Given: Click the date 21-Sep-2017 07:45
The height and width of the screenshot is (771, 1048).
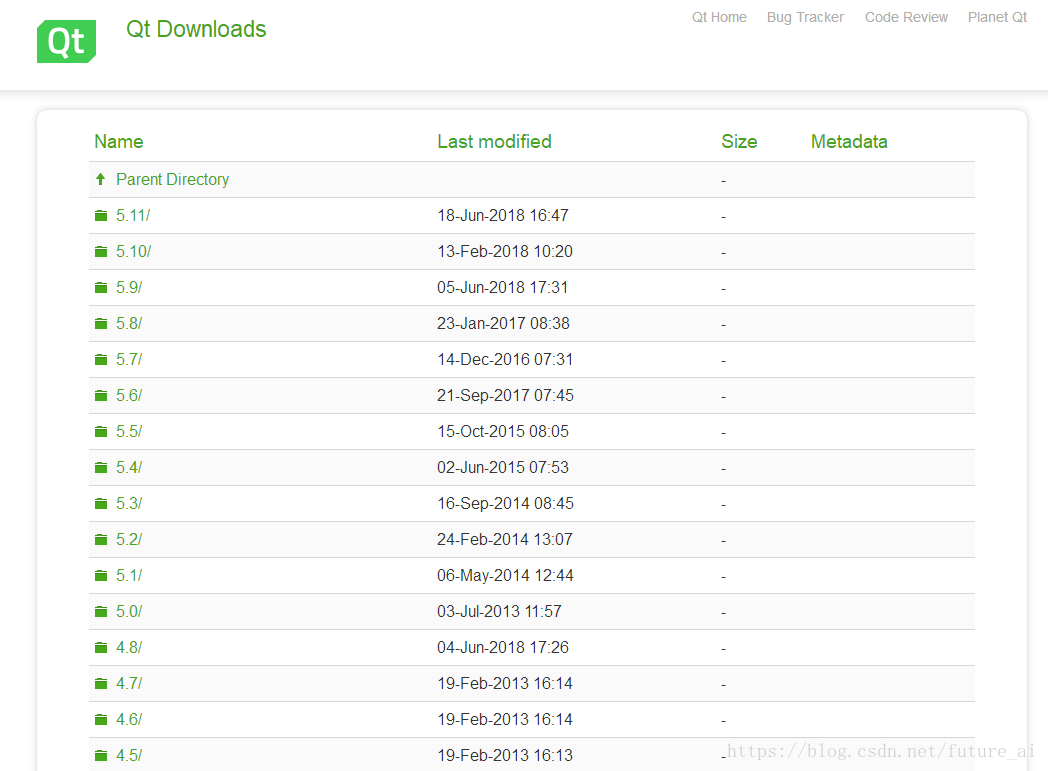Looking at the screenshot, I should tap(505, 396).
